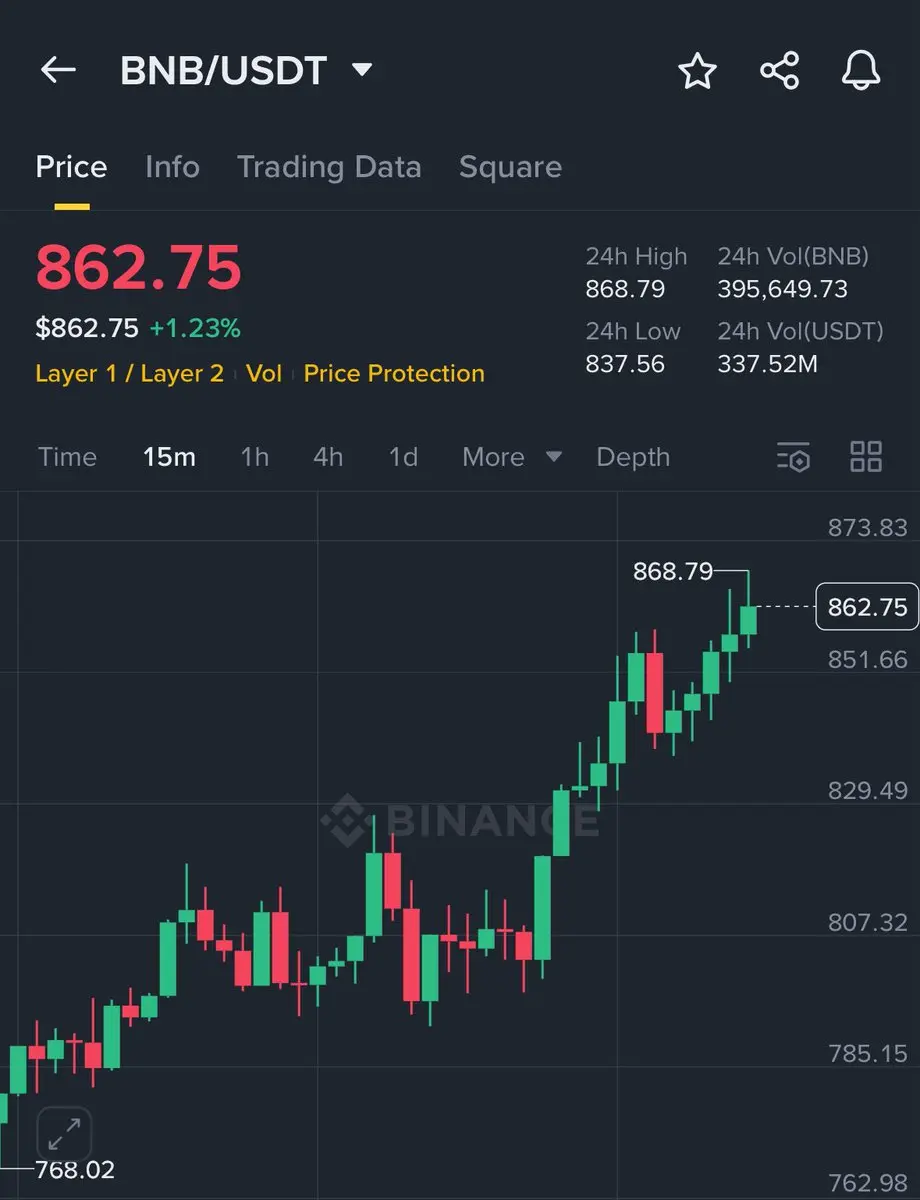Open the Layer 1 / Layer 2 tag

click(x=129, y=373)
